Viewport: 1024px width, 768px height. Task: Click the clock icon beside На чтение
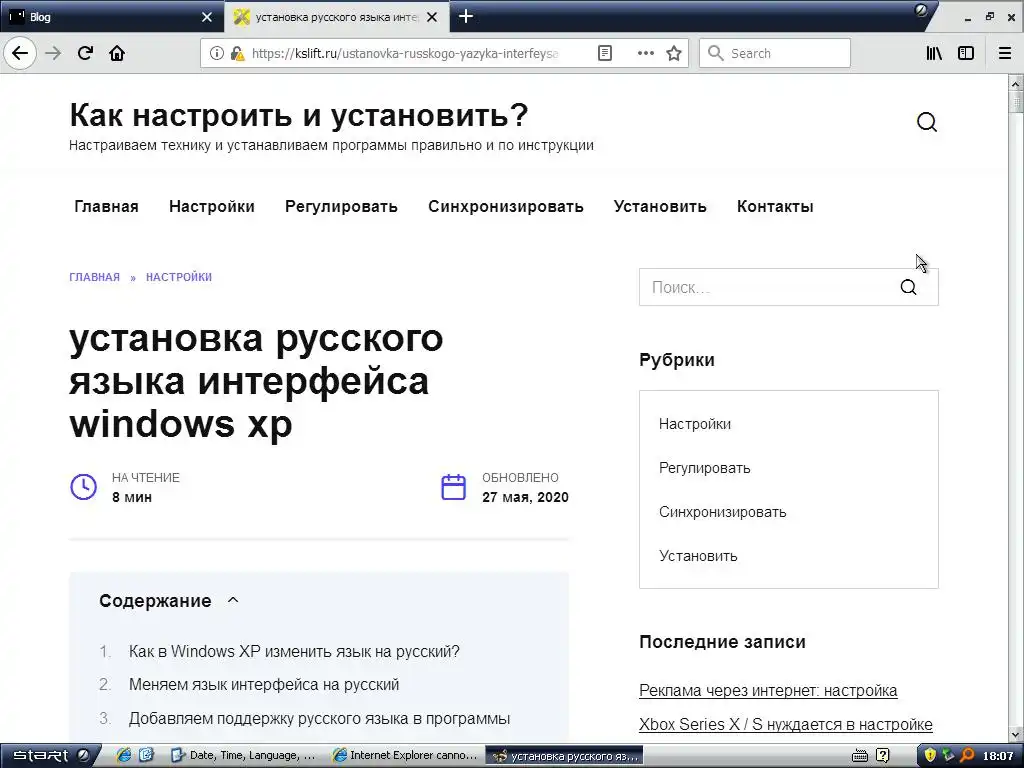click(x=84, y=487)
